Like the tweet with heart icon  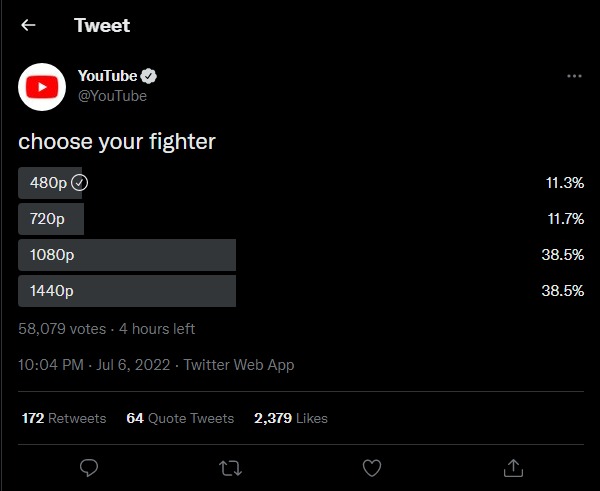[x=372, y=468]
